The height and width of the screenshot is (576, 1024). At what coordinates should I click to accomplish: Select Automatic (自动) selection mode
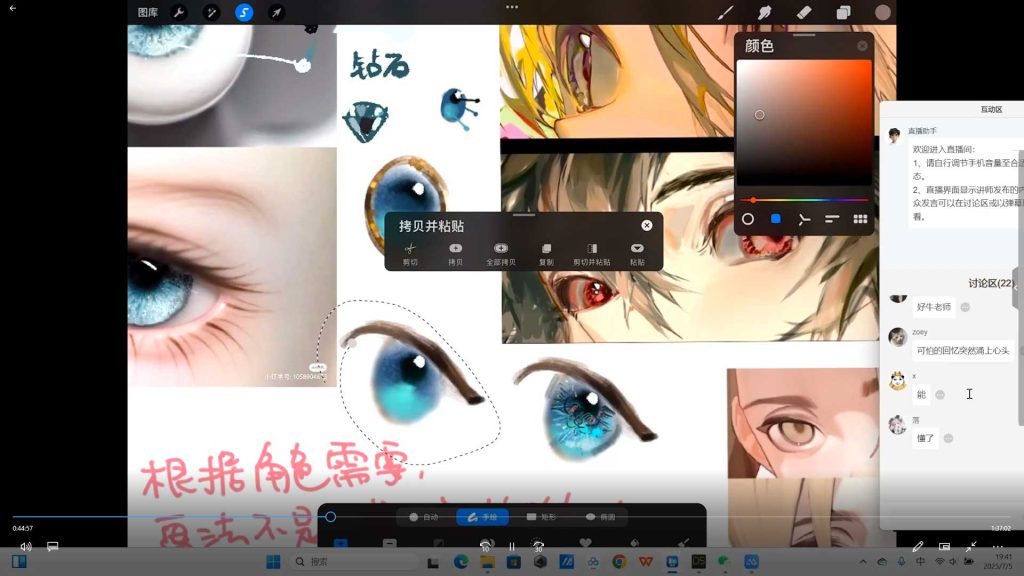click(423, 517)
